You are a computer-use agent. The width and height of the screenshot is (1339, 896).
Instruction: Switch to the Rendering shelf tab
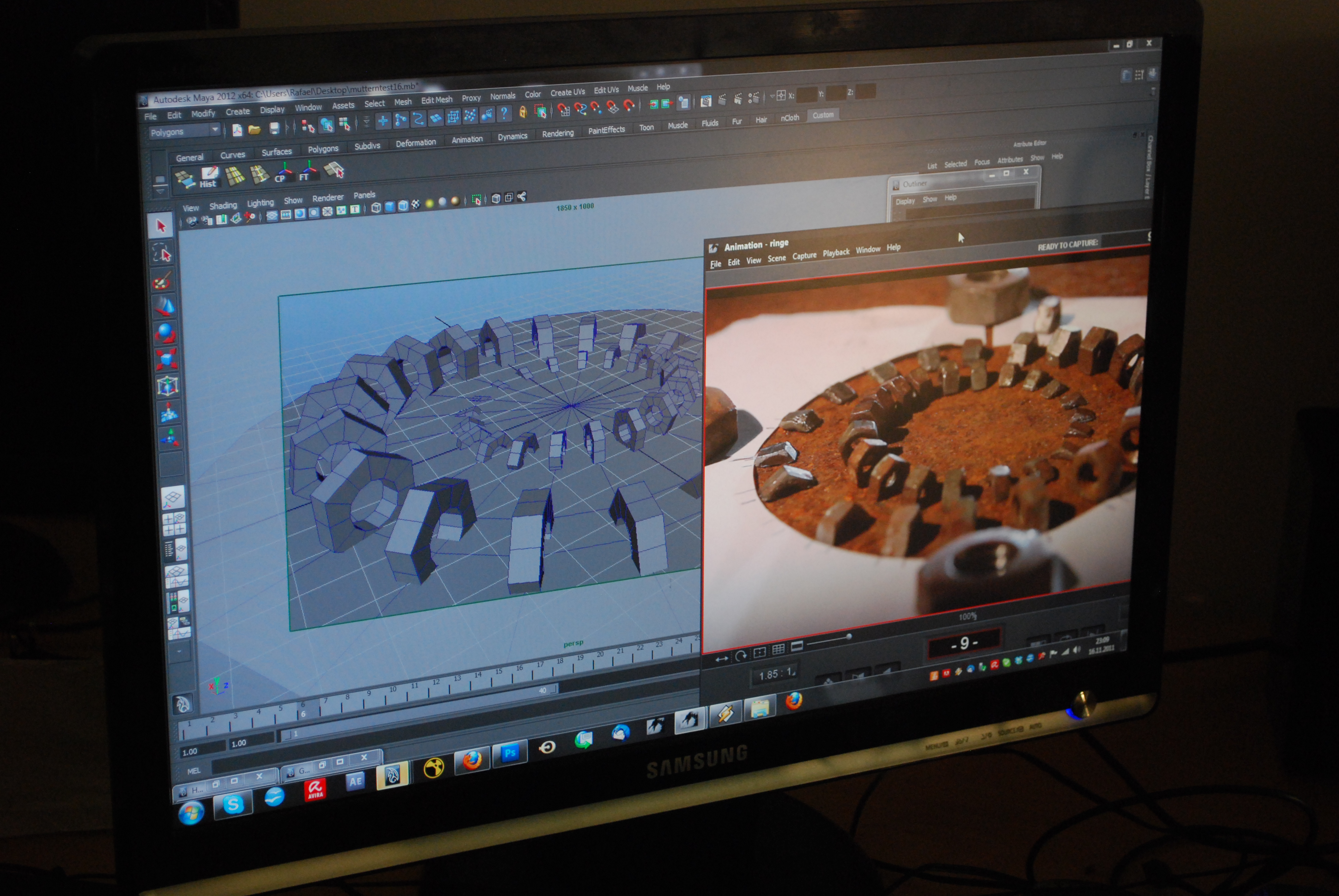click(x=558, y=133)
